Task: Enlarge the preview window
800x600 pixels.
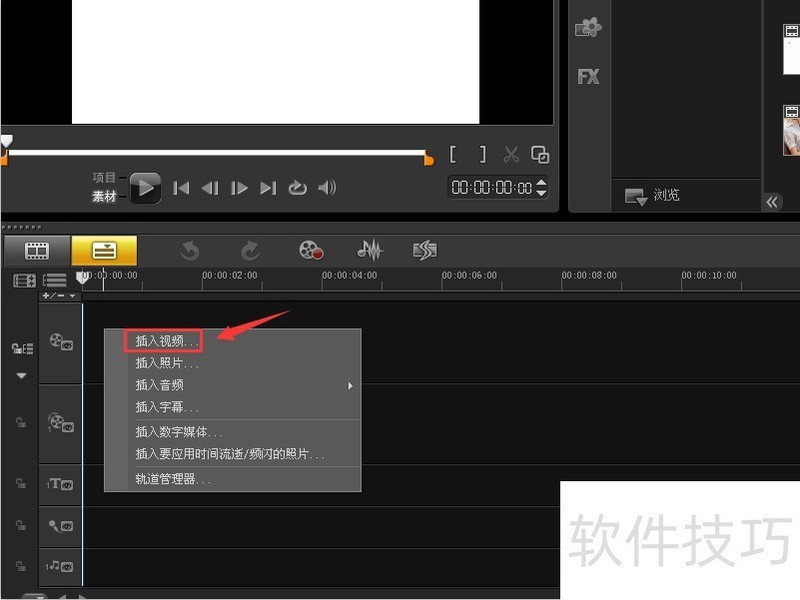Action: pyautogui.click(x=540, y=154)
